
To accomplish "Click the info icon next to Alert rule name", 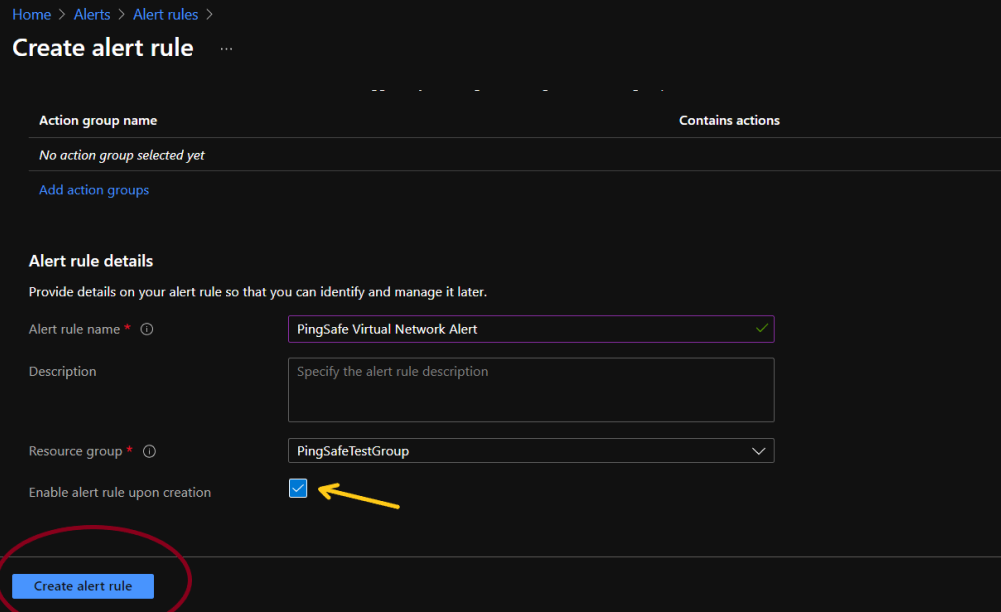I will pos(147,330).
